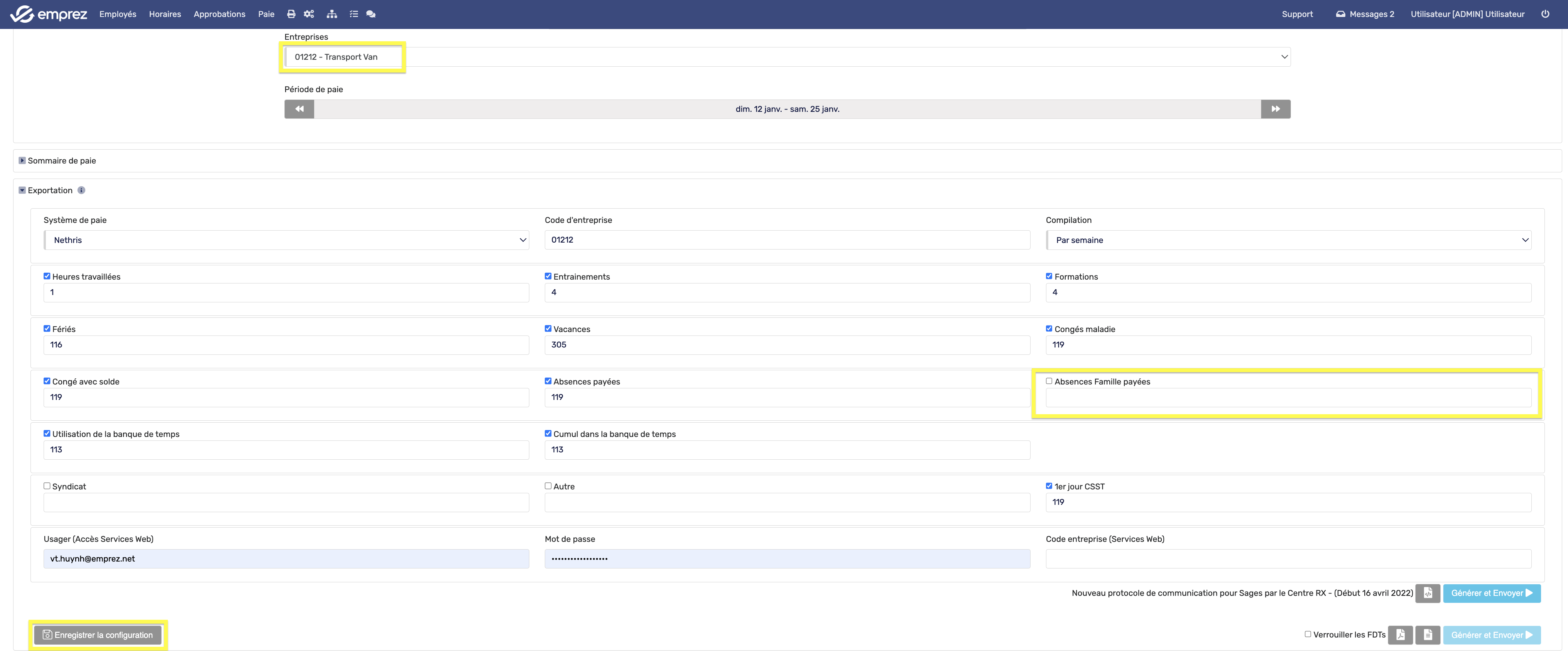Check the Syndicat checkbox

pos(47,486)
